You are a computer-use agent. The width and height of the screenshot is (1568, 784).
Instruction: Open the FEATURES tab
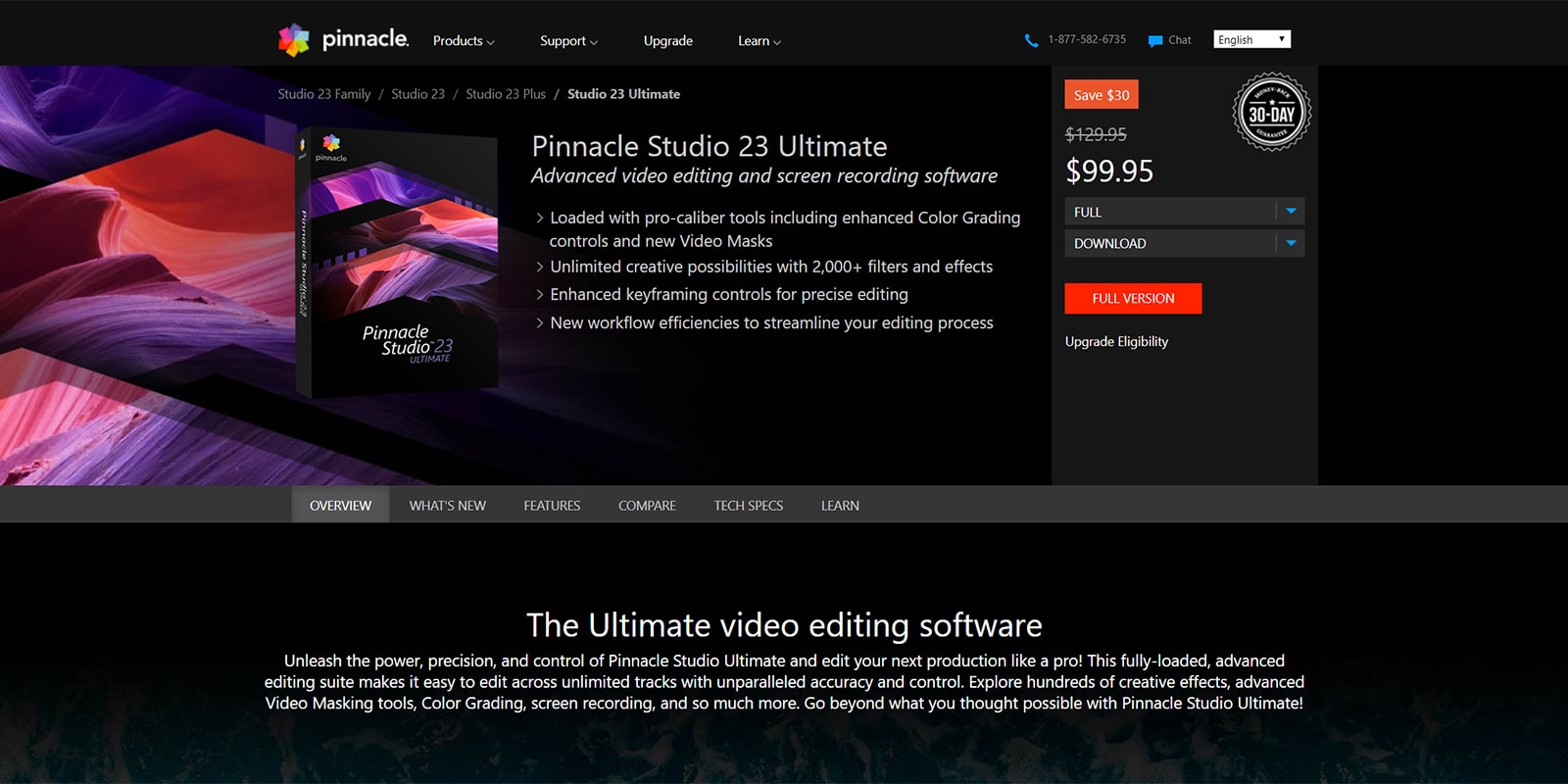(552, 505)
